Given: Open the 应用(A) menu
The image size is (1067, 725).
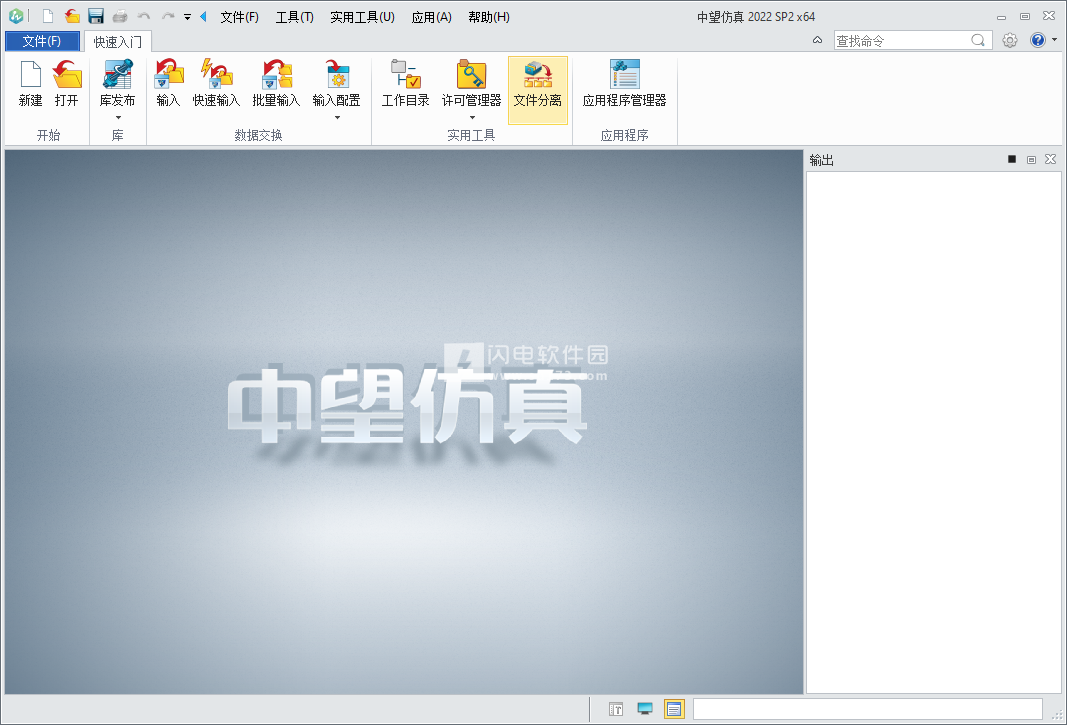Looking at the screenshot, I should coord(431,17).
